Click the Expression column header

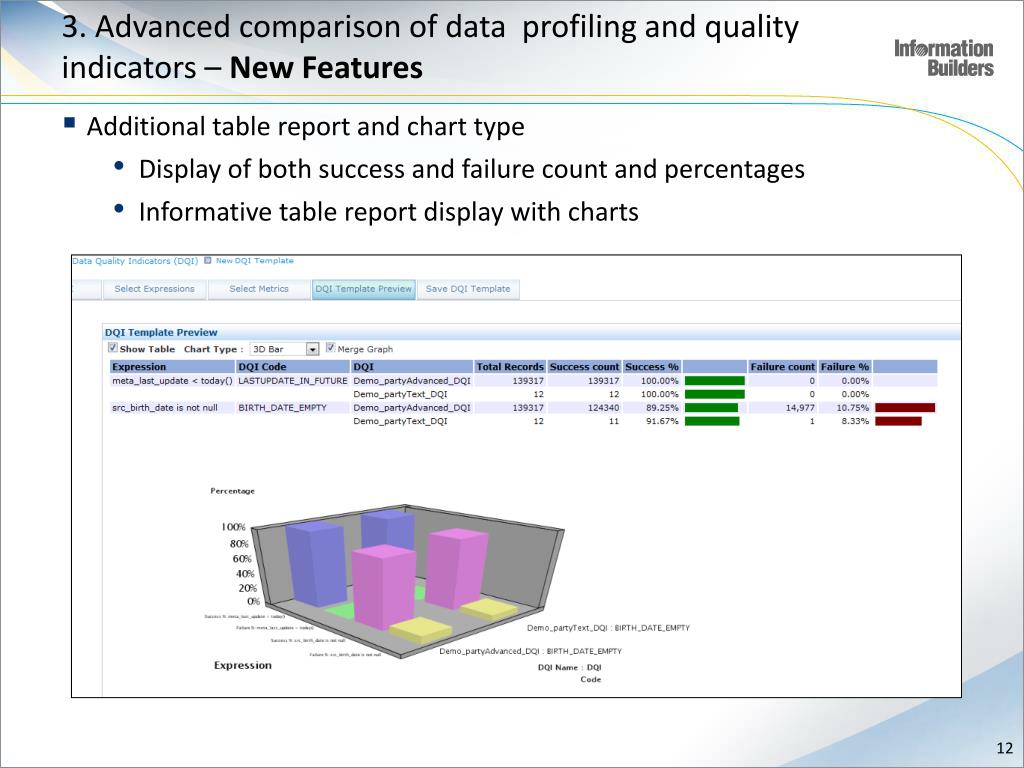point(139,367)
